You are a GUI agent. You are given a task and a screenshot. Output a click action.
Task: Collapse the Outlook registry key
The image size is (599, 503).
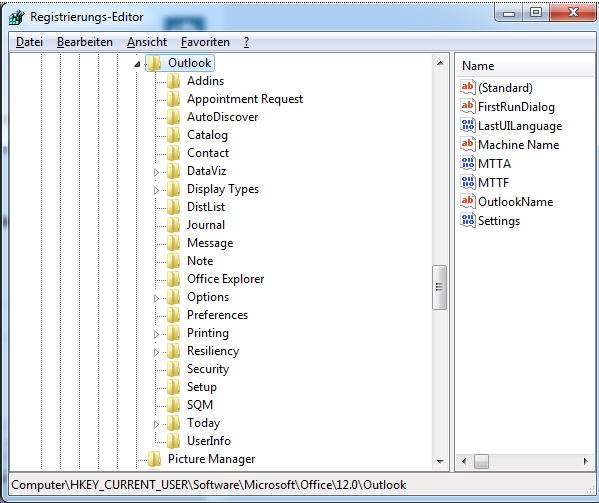(137, 64)
